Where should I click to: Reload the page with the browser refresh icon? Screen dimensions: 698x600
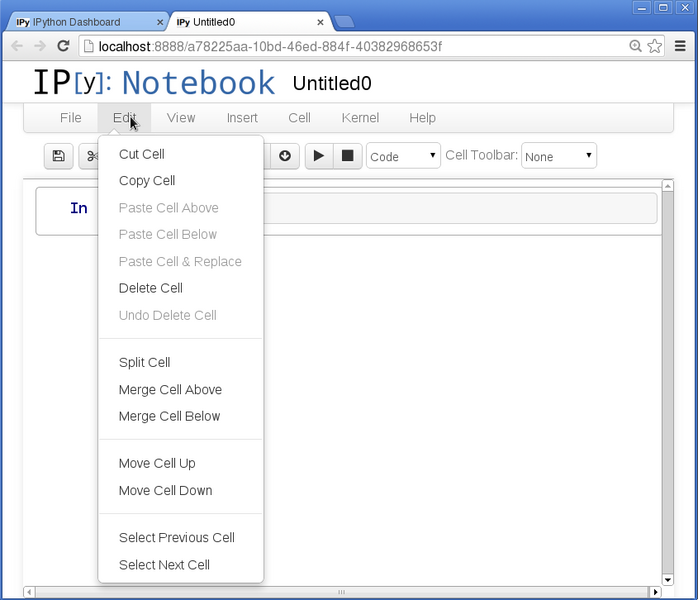[63, 46]
